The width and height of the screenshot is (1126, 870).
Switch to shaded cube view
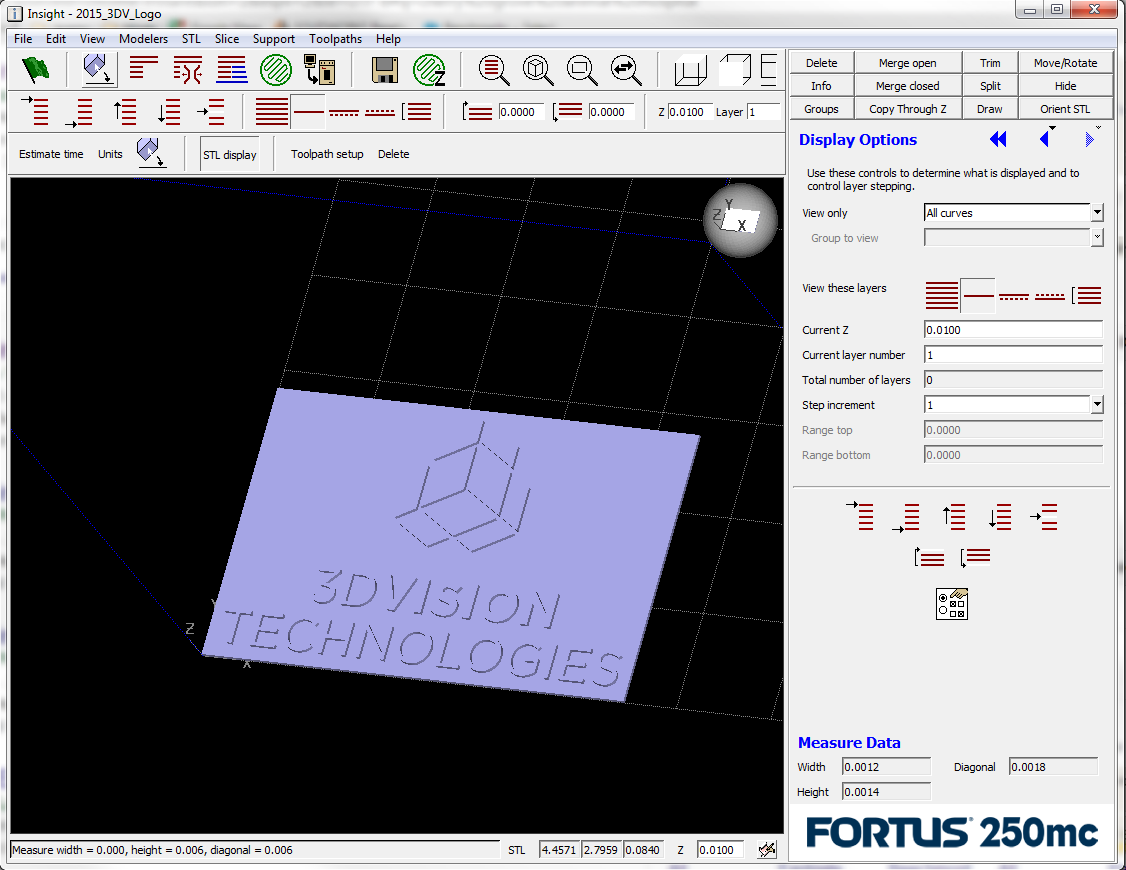[735, 70]
